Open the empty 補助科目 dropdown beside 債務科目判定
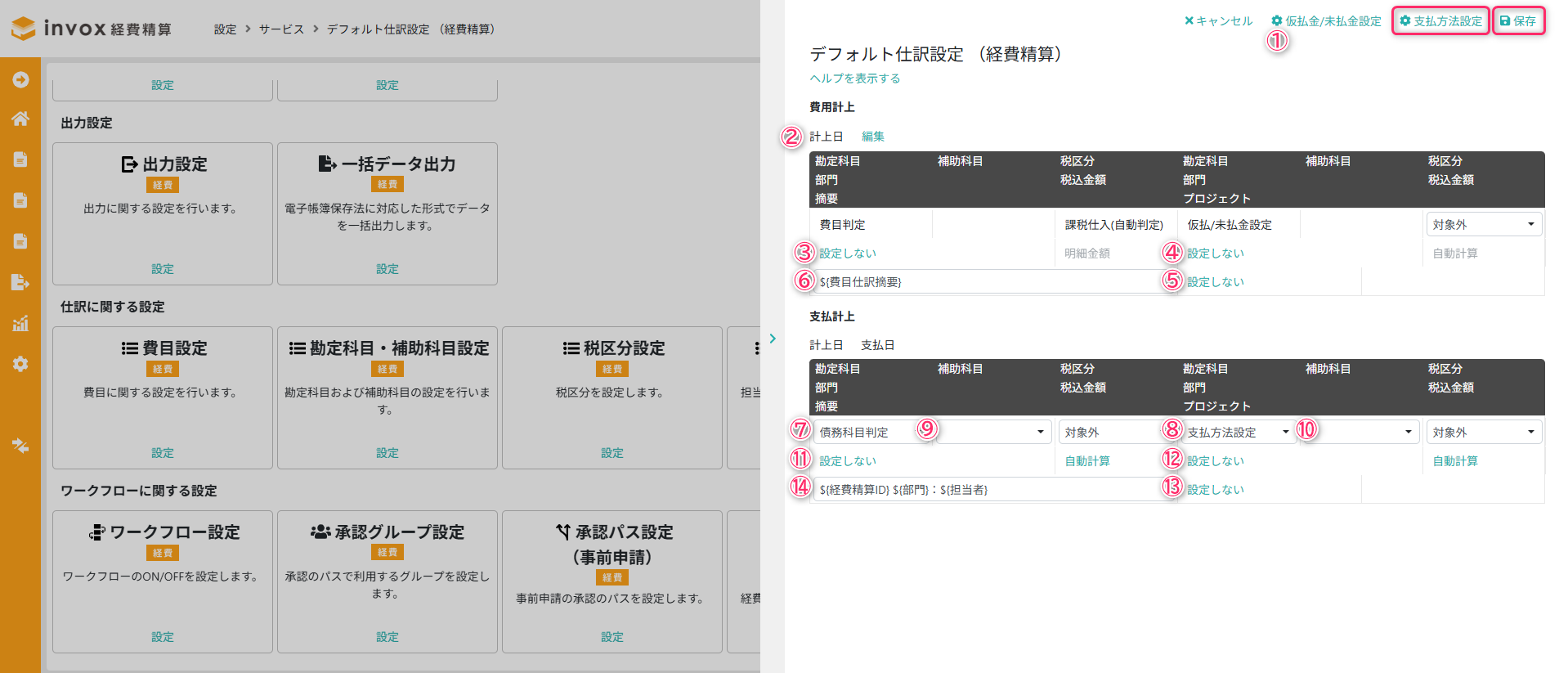 [x=992, y=432]
